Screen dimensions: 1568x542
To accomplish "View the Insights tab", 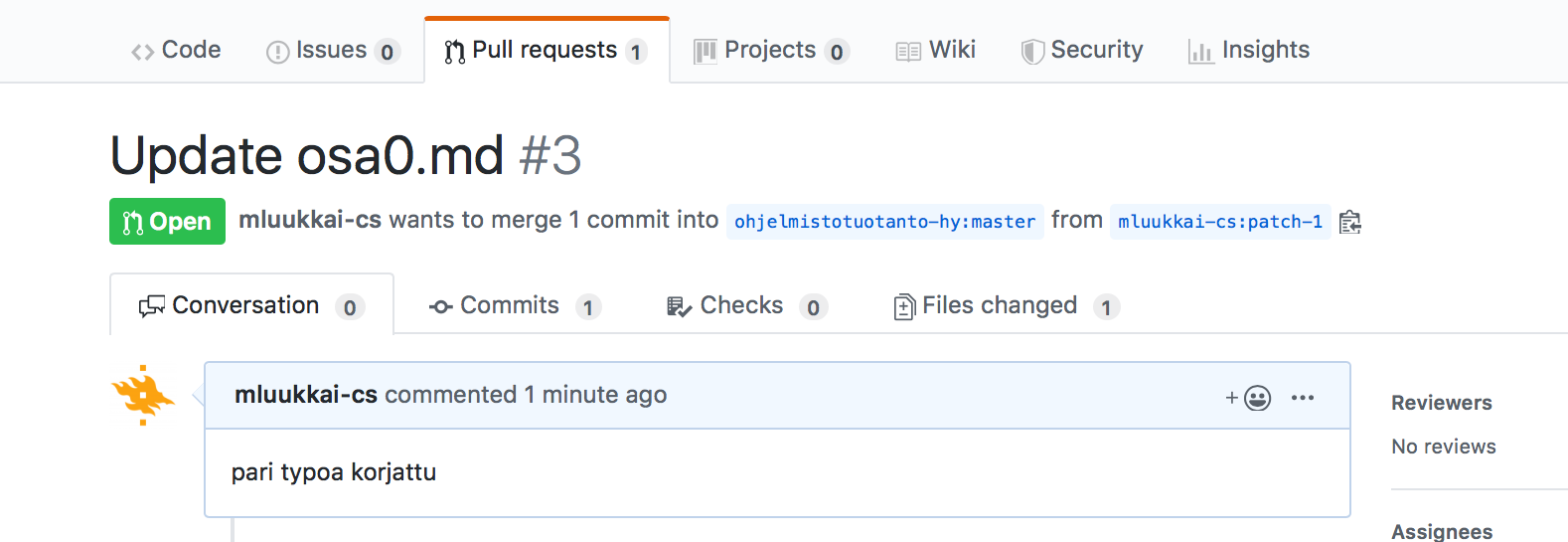I will click(1249, 50).
